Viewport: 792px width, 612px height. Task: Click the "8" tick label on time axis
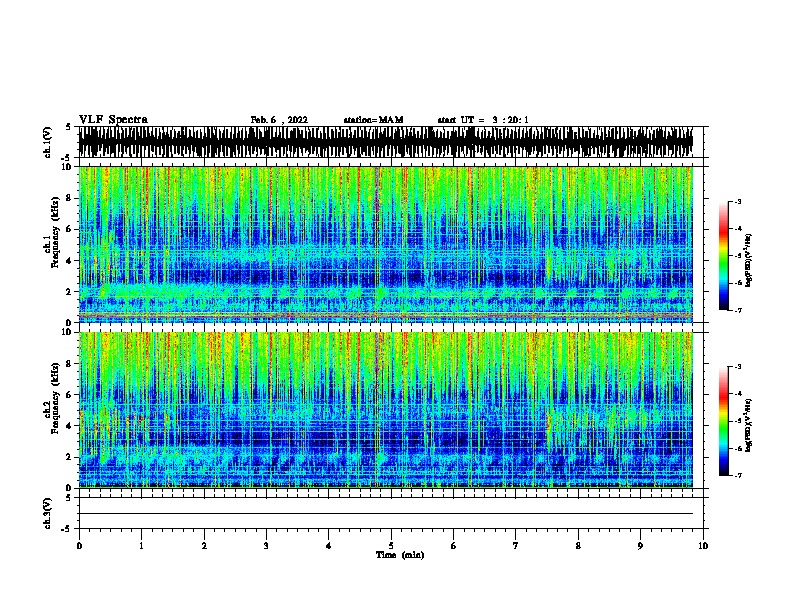578,546
